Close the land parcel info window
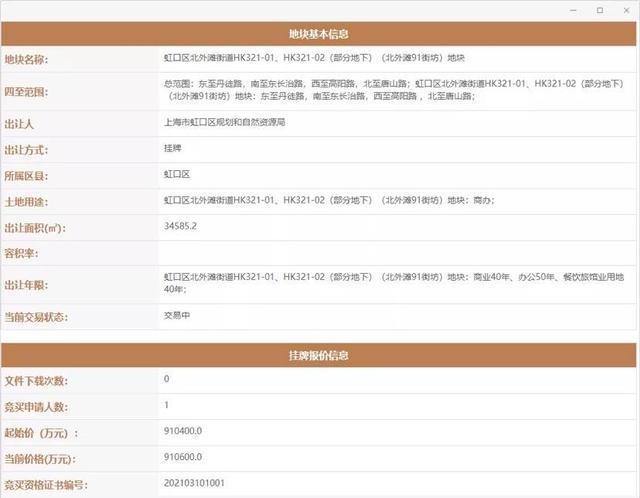The image size is (640, 498). [626, 11]
